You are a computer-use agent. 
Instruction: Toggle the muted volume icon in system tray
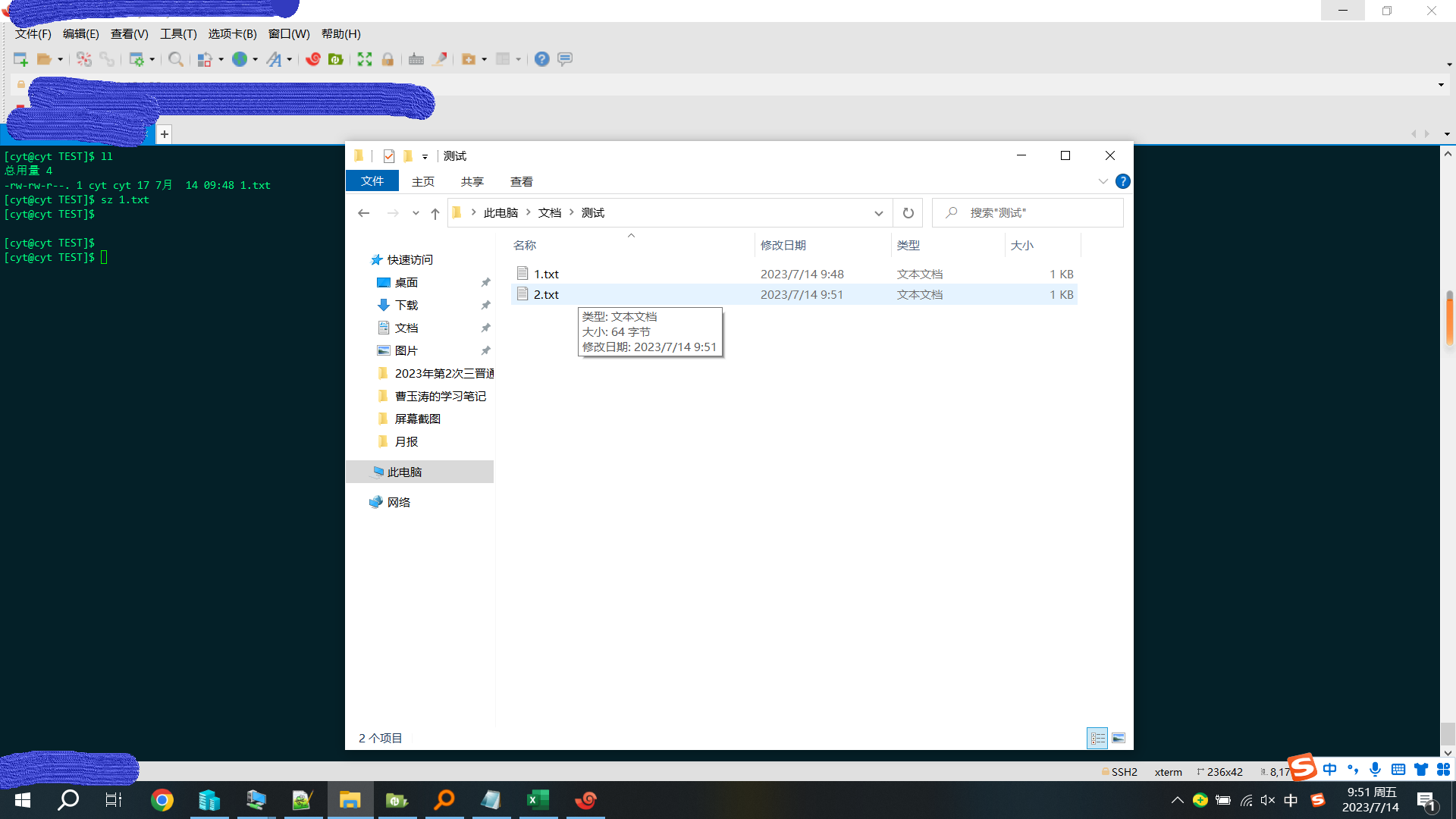click(1268, 800)
